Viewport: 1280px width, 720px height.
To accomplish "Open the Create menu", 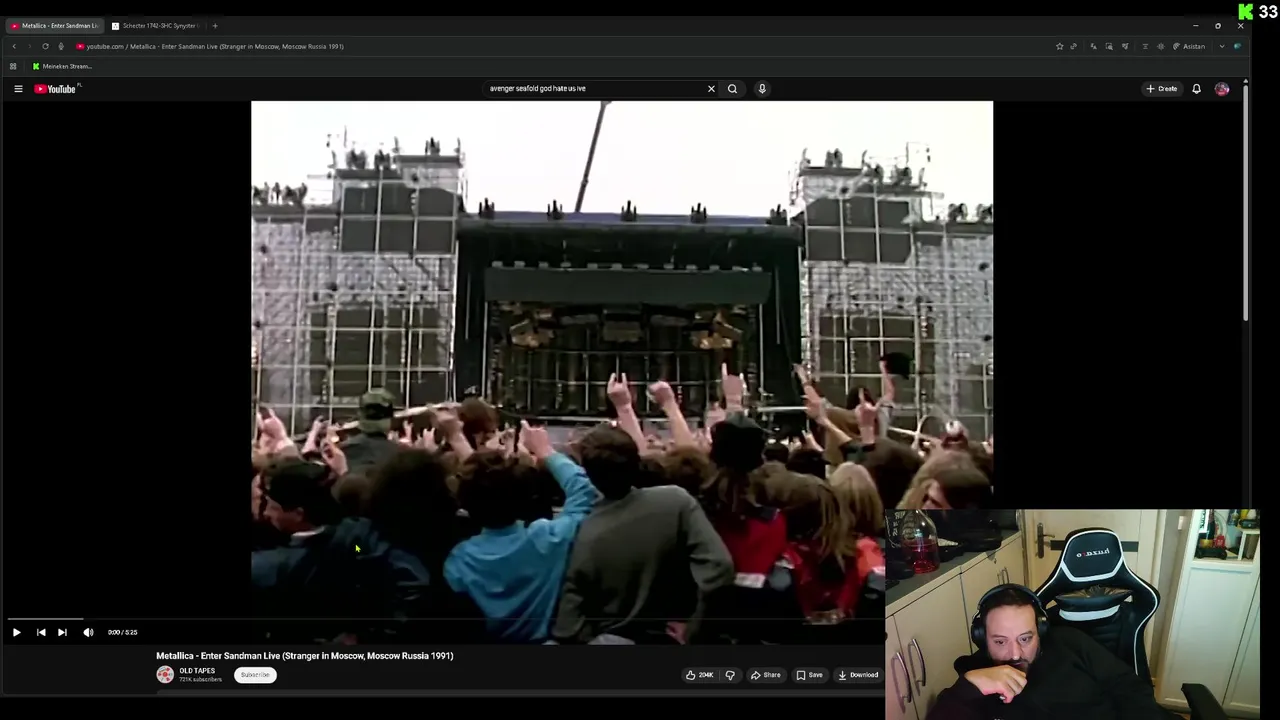I will pyautogui.click(x=1162, y=89).
